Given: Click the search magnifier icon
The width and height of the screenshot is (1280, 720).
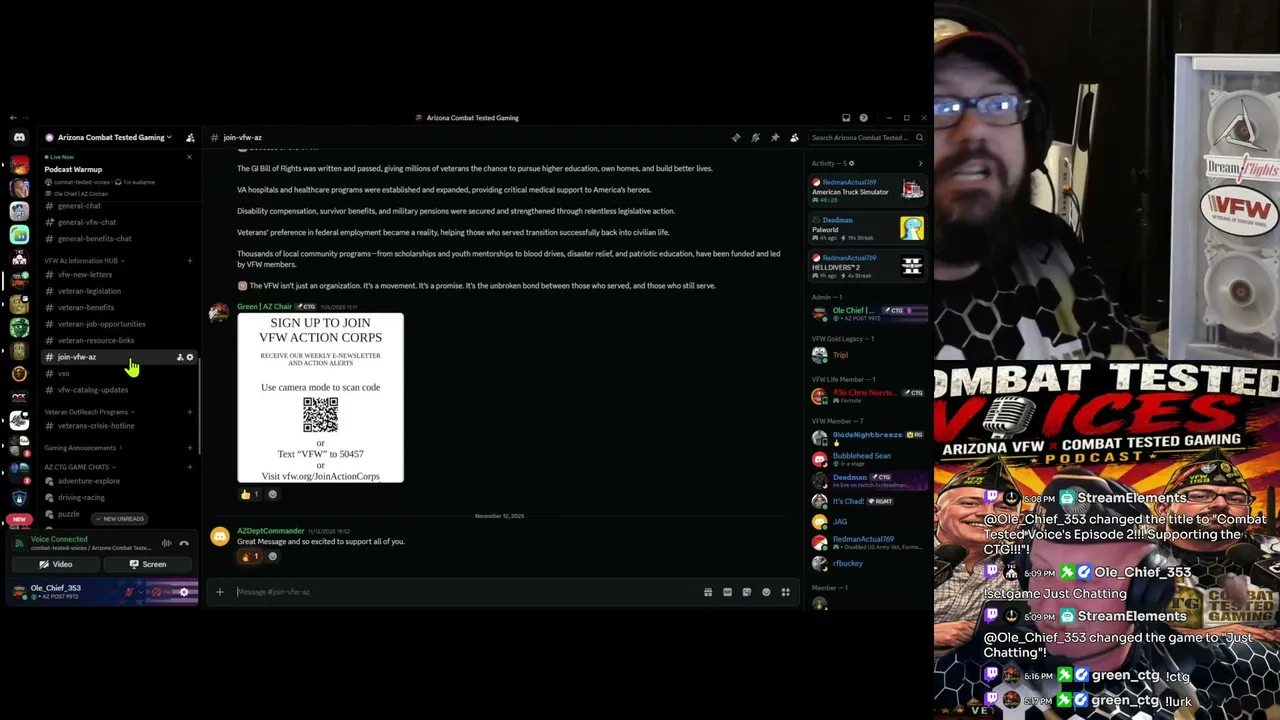Looking at the screenshot, I should coord(919,137).
